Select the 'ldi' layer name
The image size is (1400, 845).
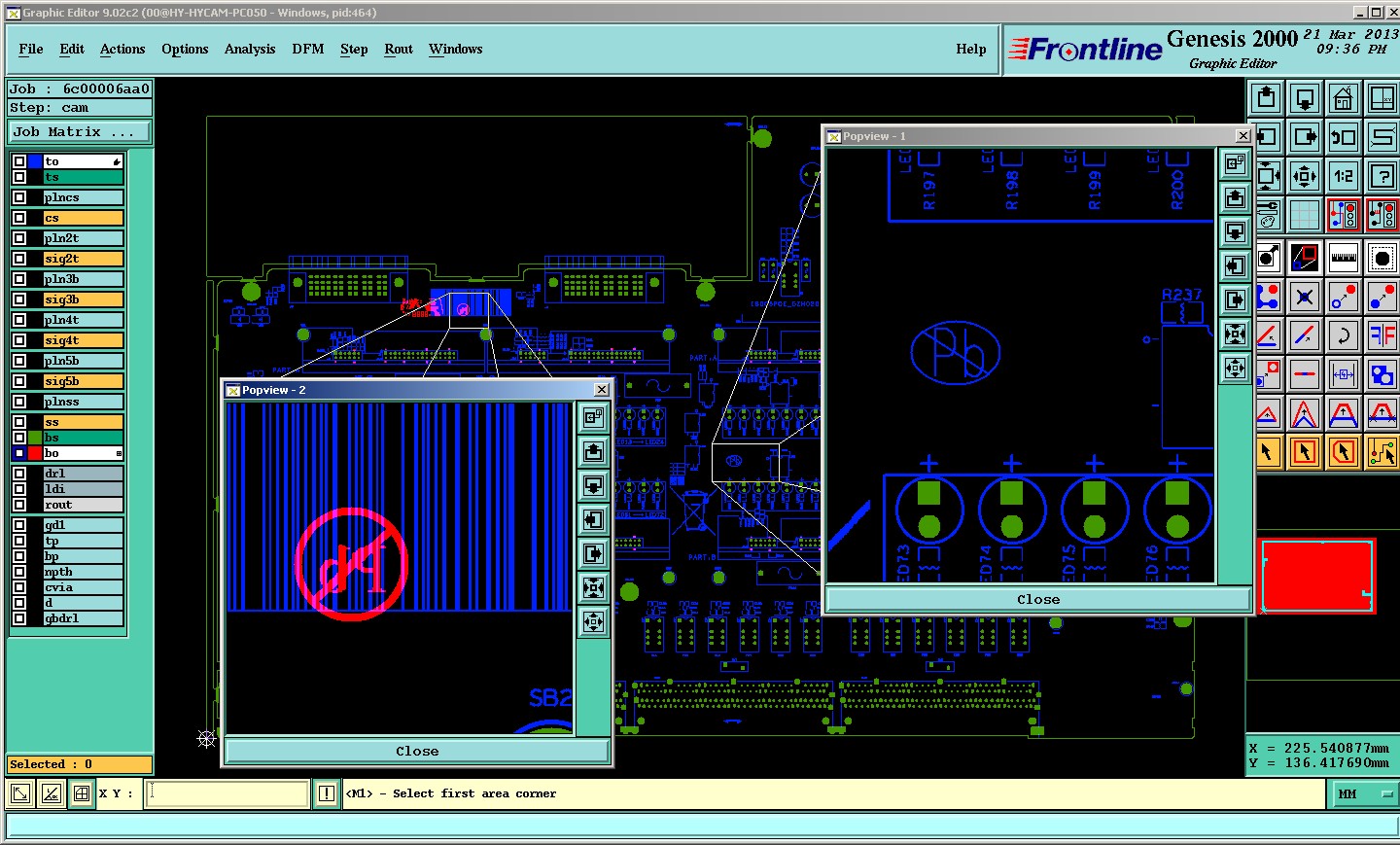point(84,489)
